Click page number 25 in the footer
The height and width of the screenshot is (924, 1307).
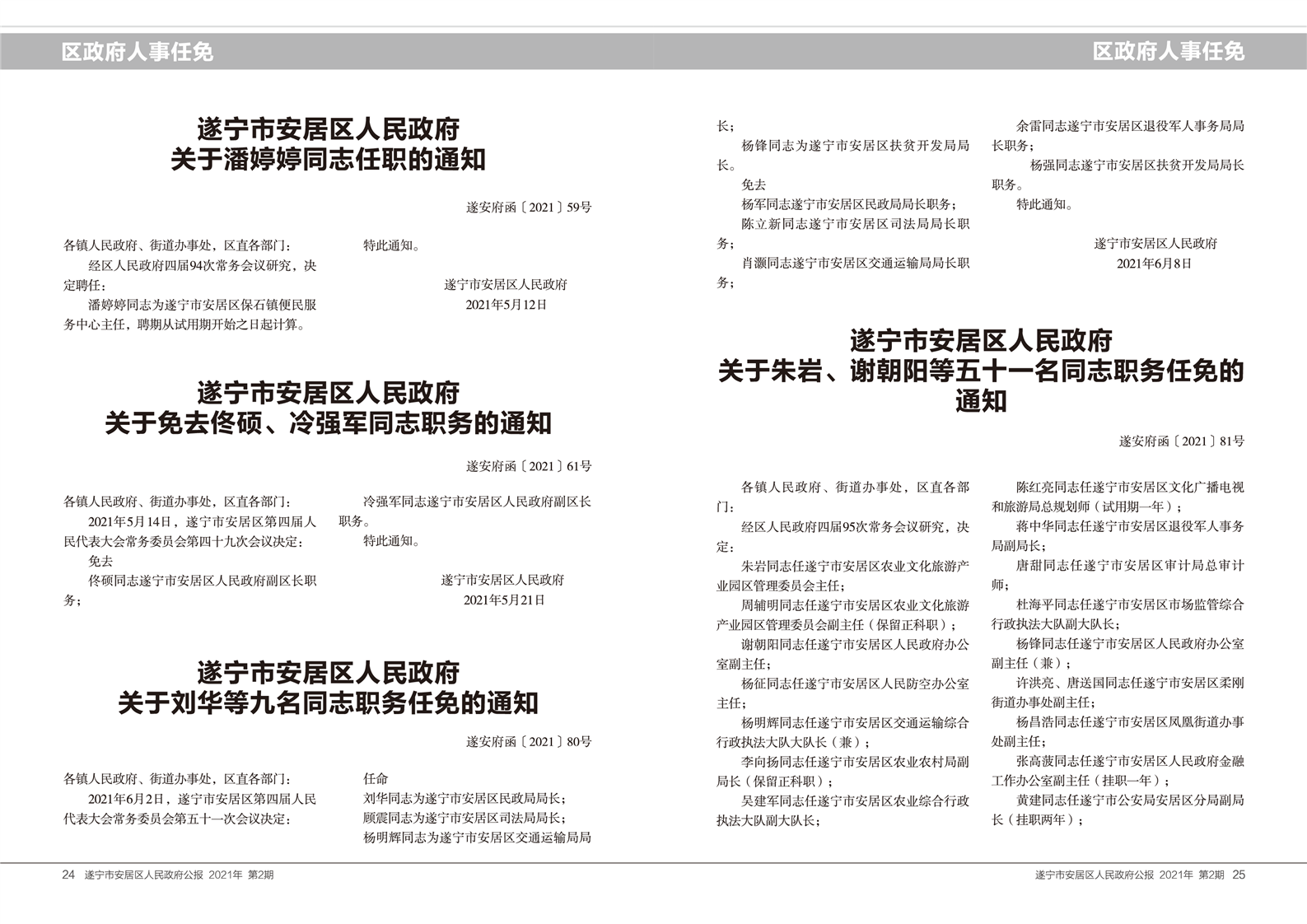point(1239,875)
